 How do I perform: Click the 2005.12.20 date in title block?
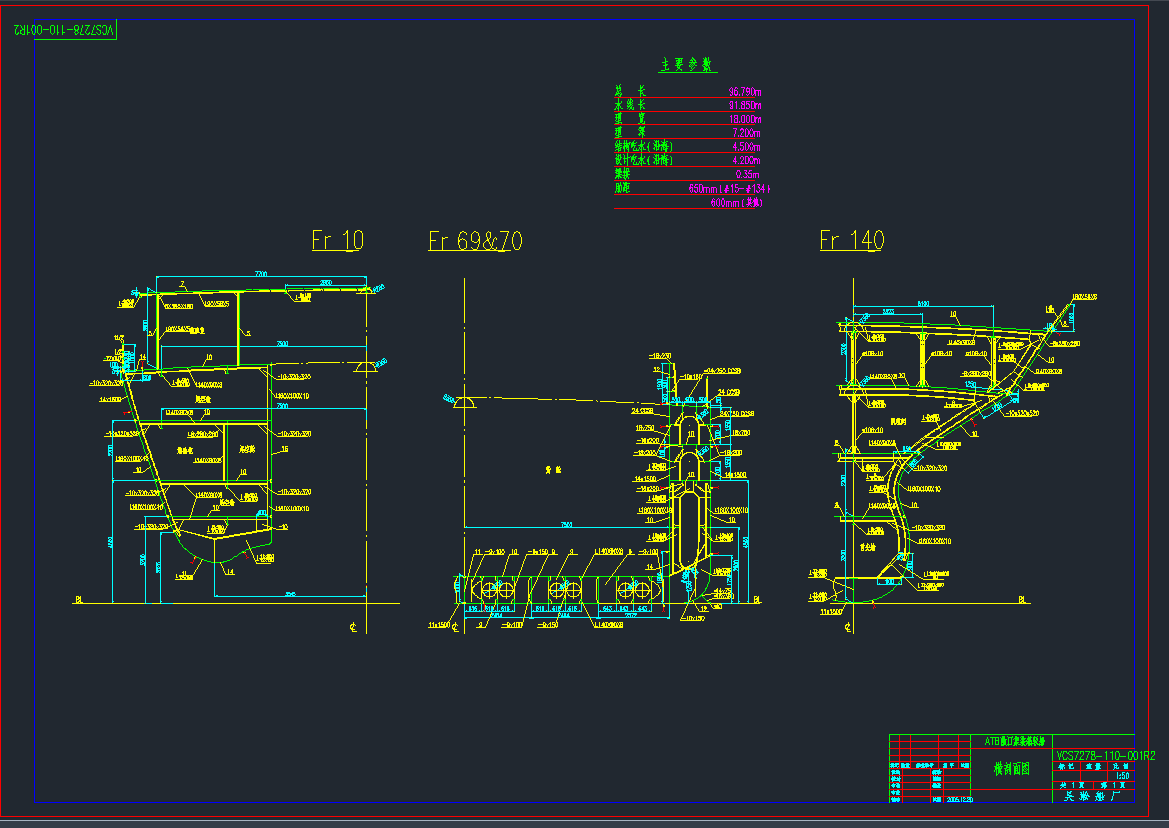(x=960, y=799)
